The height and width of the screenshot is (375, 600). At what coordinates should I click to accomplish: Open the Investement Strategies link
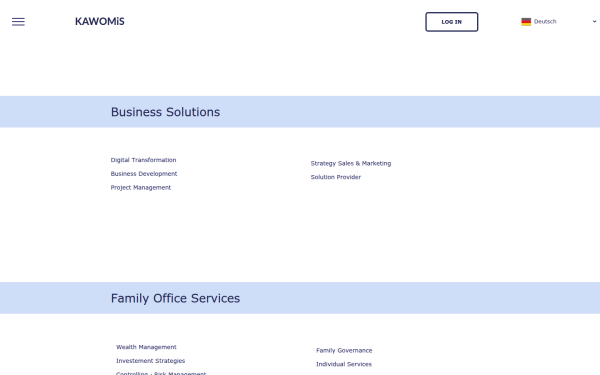(150, 361)
